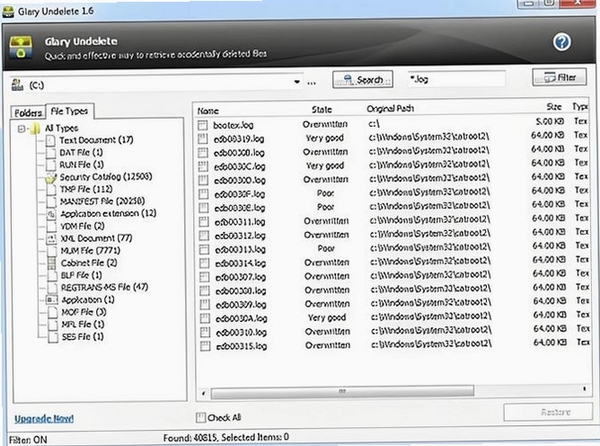Click the Application extension type icon
This screenshot has width=600, height=446.
(51, 214)
